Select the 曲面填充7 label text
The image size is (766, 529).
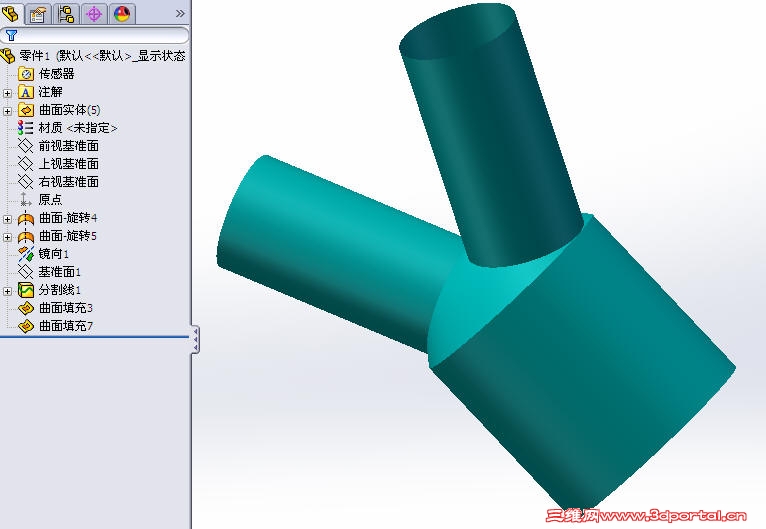[x=66, y=326]
